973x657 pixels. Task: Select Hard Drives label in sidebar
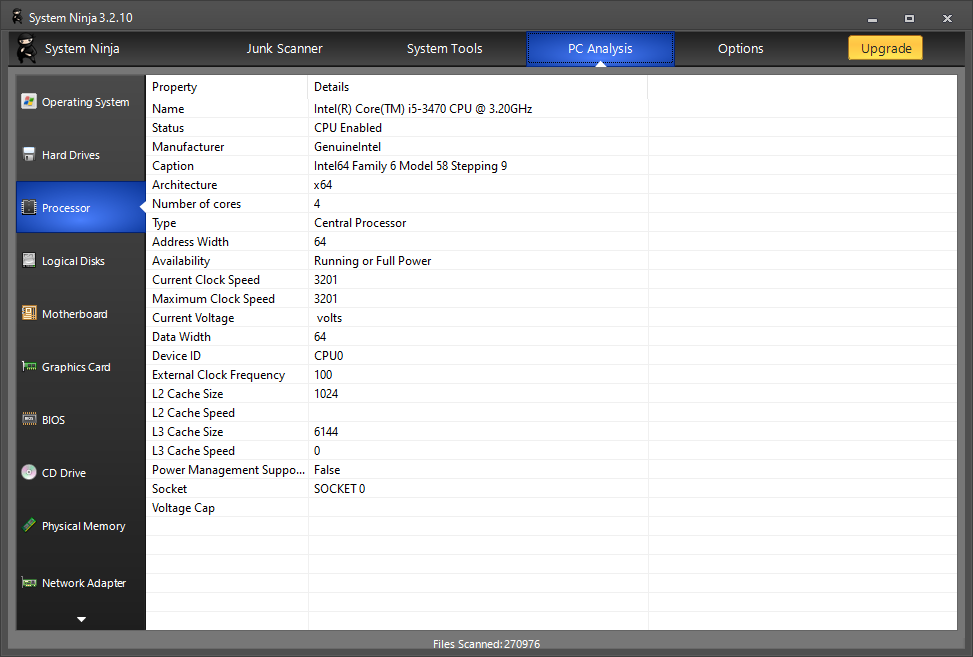(x=71, y=155)
